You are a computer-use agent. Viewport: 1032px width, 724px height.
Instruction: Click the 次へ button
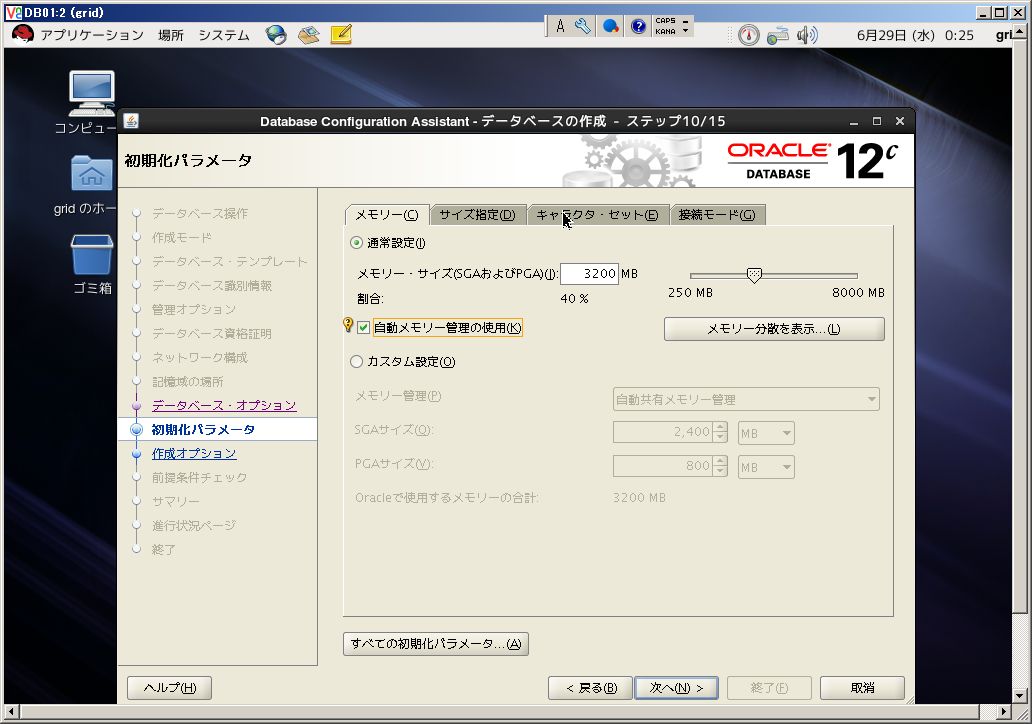[676, 688]
